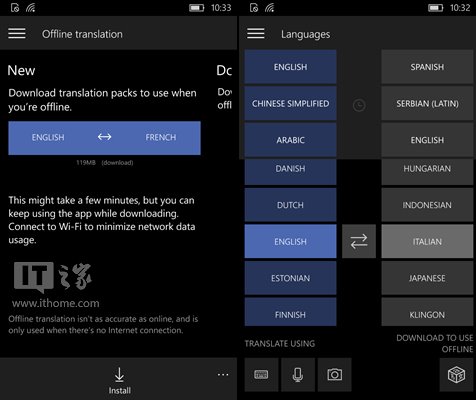Select highlighted Italian target language
The width and height of the screenshot is (476, 400).
pos(427,241)
